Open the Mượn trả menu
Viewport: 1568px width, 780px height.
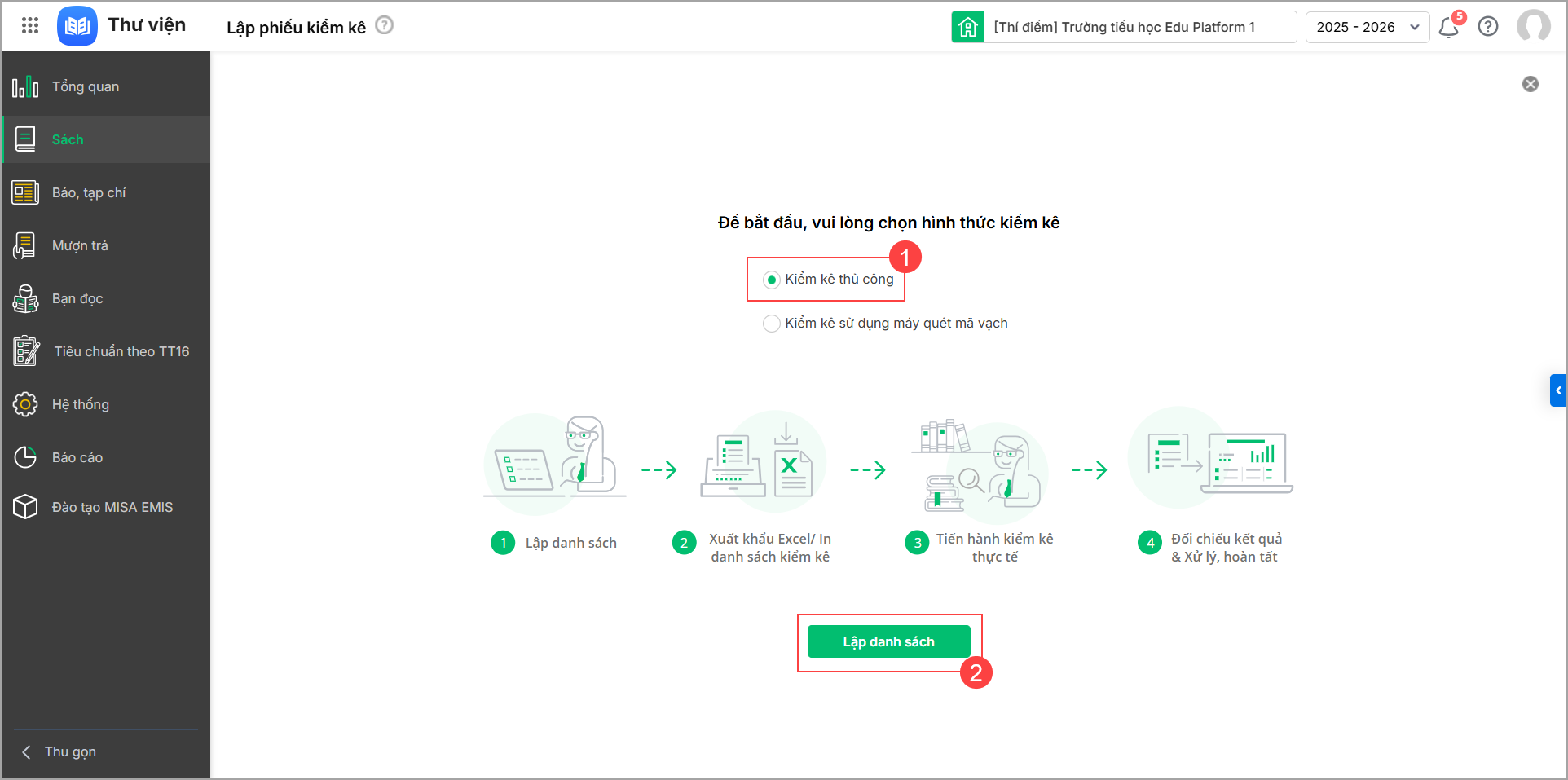tap(80, 245)
